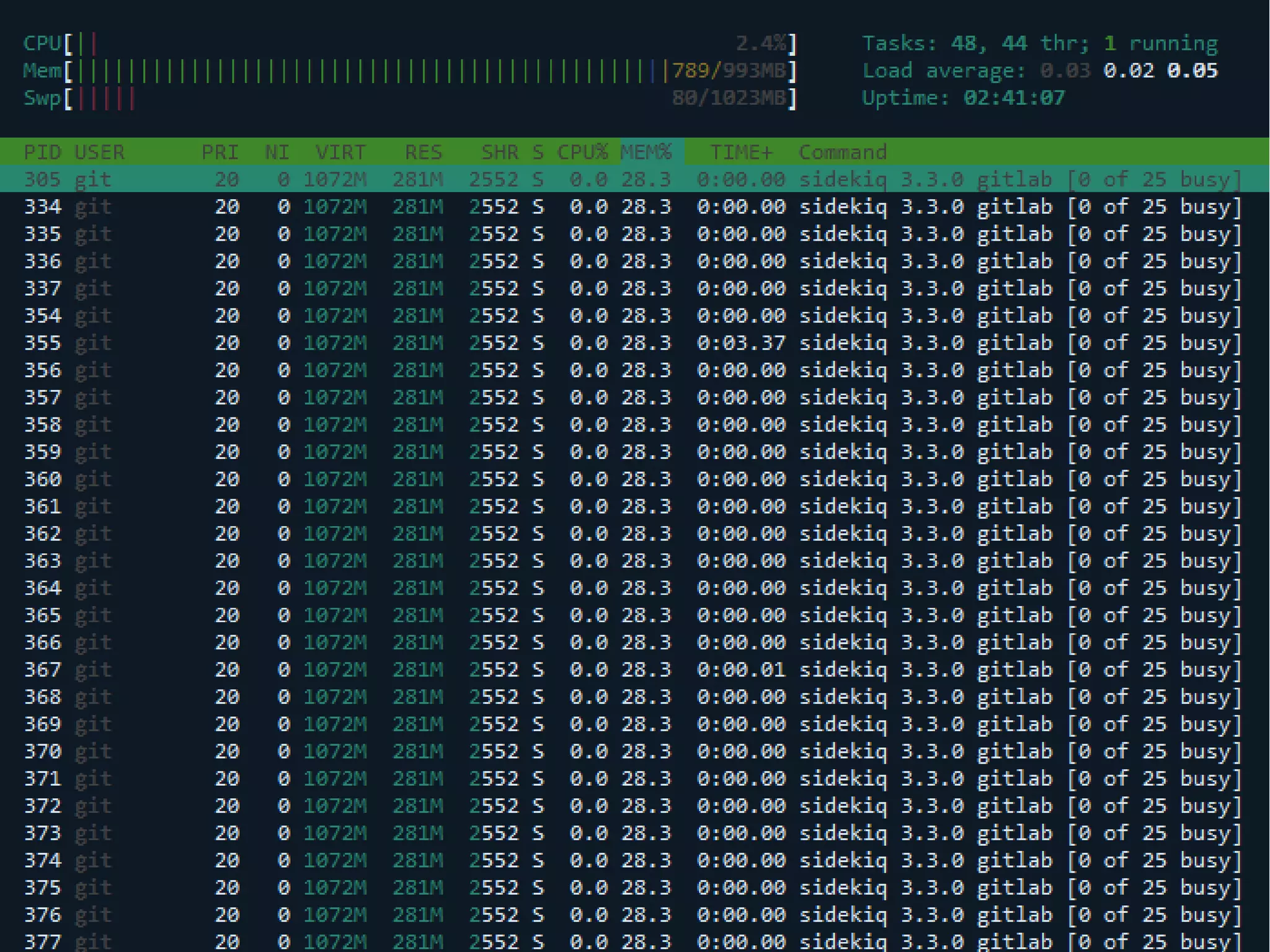Screen dimensions: 1270x952
Task: Select process row with PID 363
Action: 634,561
